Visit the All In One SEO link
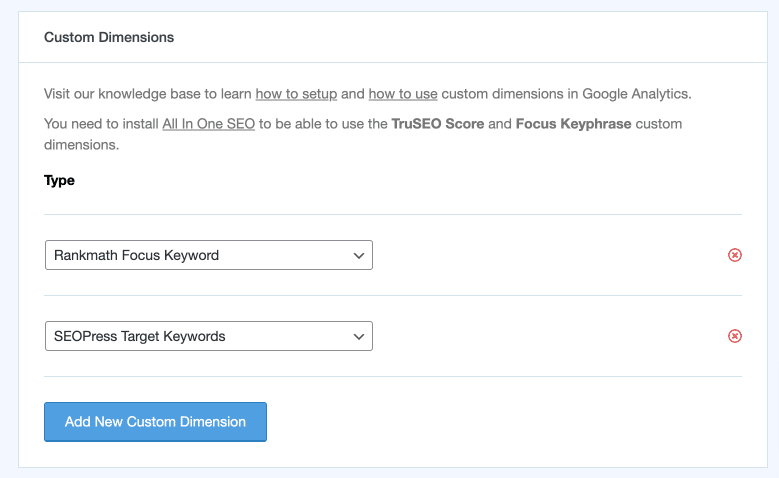Image resolution: width=779 pixels, height=478 pixels. [x=208, y=124]
